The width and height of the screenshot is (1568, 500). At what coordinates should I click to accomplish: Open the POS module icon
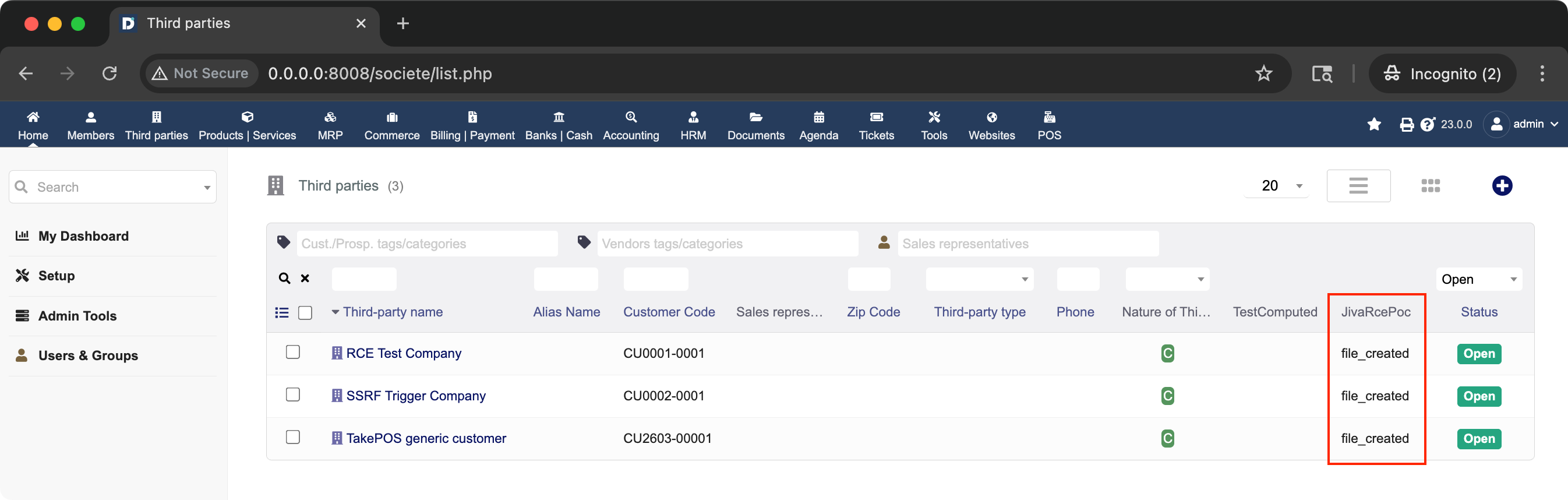click(x=1050, y=117)
